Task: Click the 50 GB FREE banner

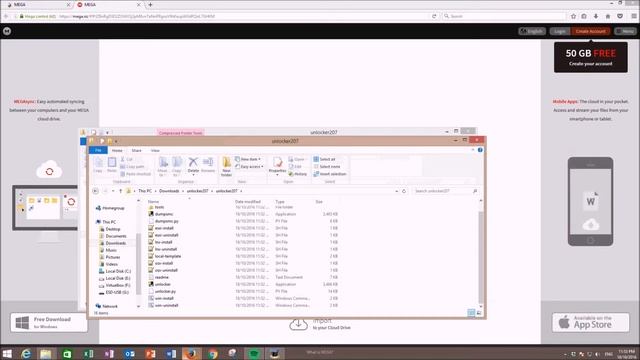Action: [591, 57]
